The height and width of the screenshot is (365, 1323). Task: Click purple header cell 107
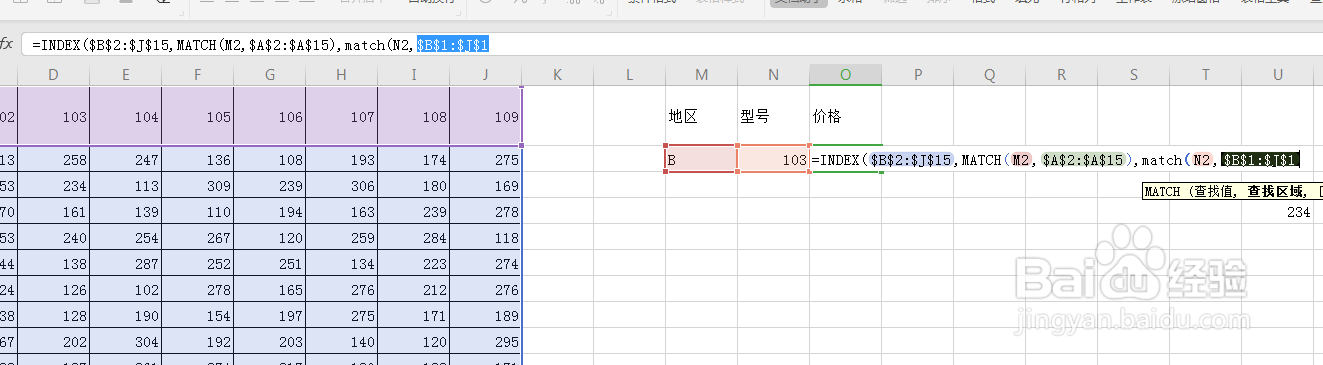point(341,116)
